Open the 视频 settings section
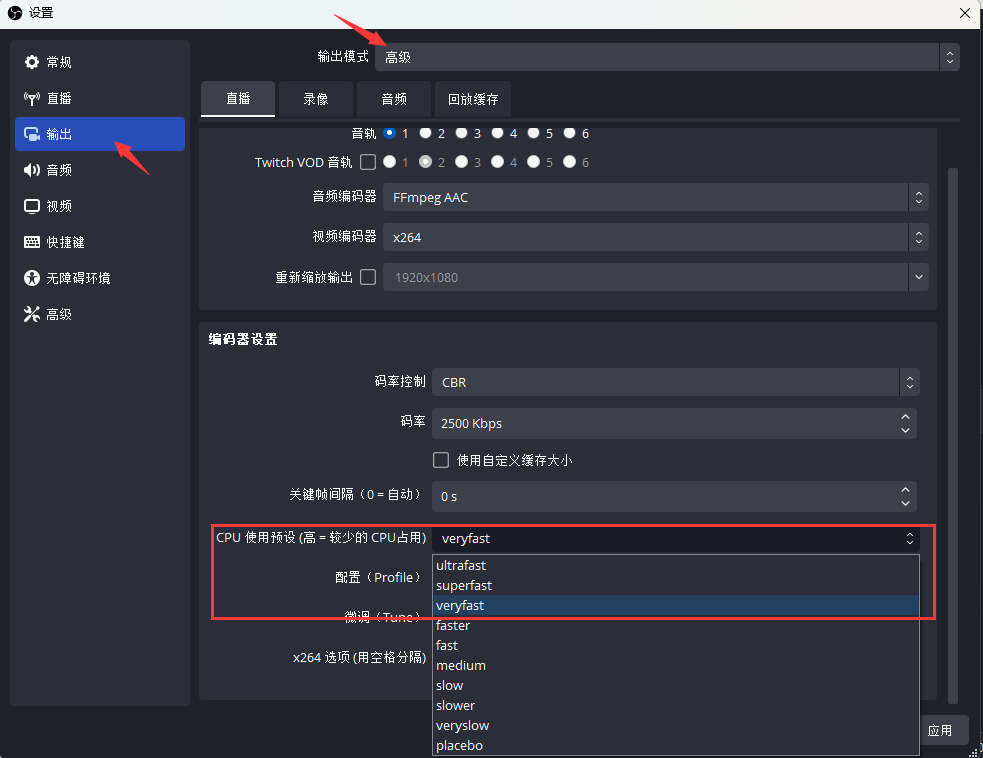This screenshot has width=983, height=758. (x=59, y=206)
